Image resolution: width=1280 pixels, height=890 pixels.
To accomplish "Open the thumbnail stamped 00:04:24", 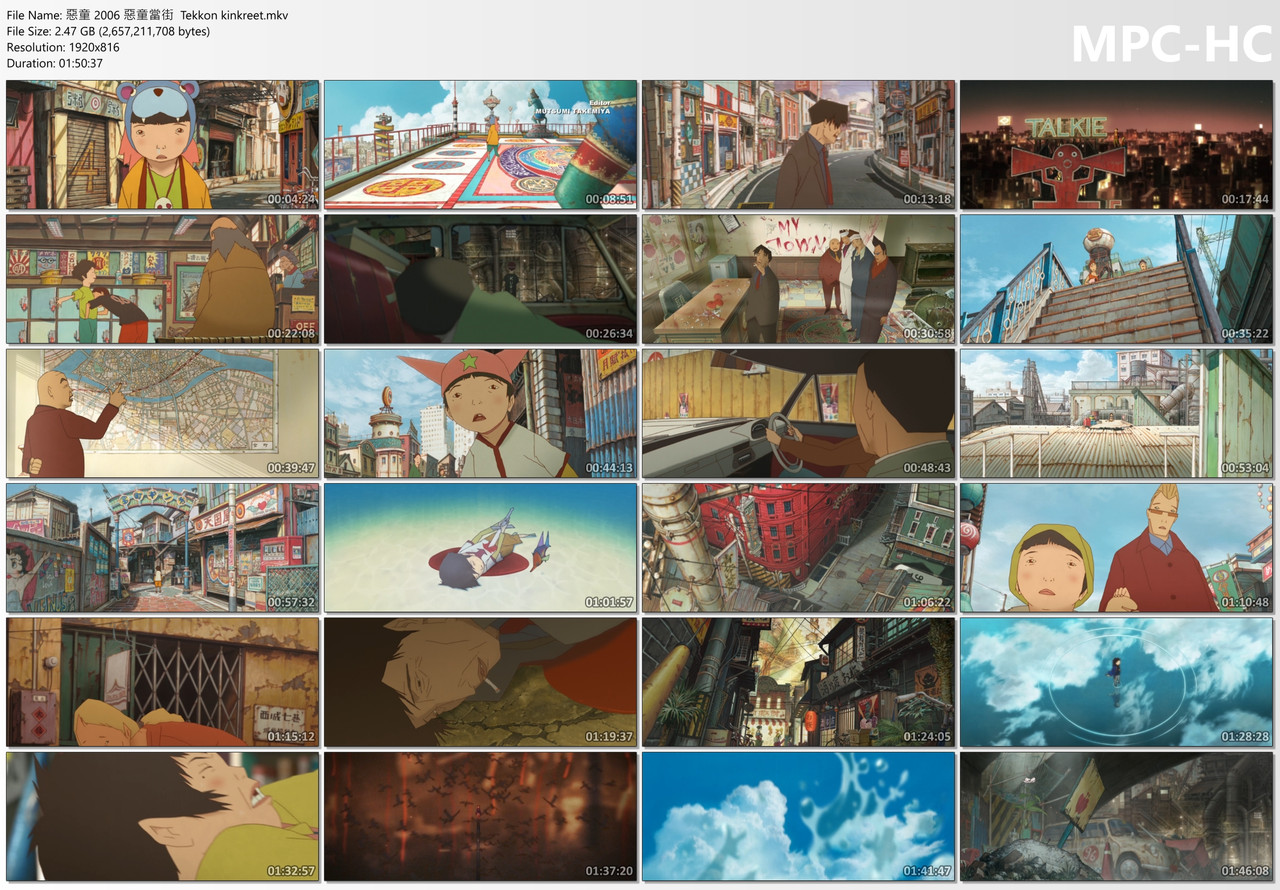I will coord(163,145).
